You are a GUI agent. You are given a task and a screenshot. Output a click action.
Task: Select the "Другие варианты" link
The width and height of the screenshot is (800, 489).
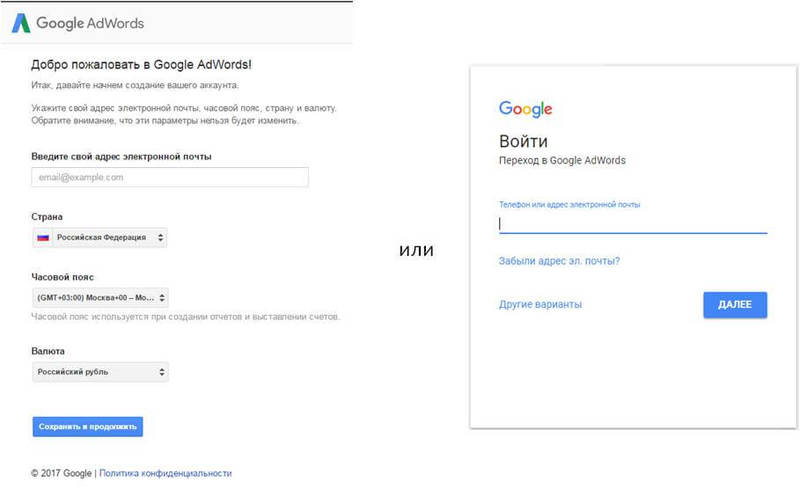(540, 304)
